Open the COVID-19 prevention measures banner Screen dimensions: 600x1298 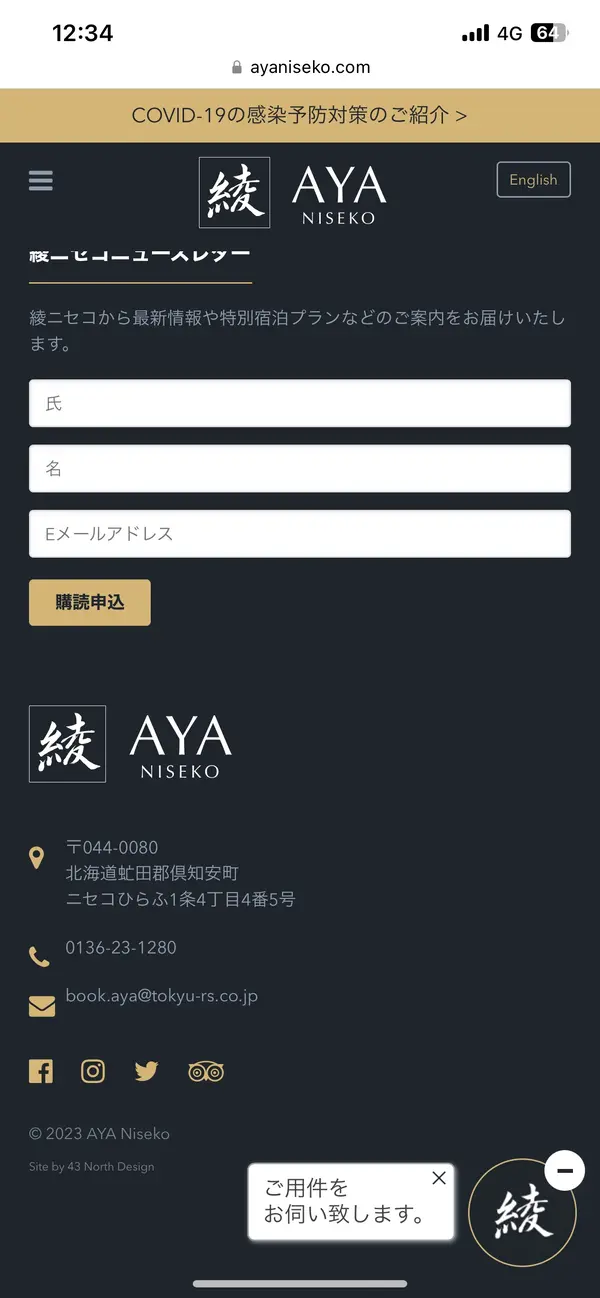300,115
